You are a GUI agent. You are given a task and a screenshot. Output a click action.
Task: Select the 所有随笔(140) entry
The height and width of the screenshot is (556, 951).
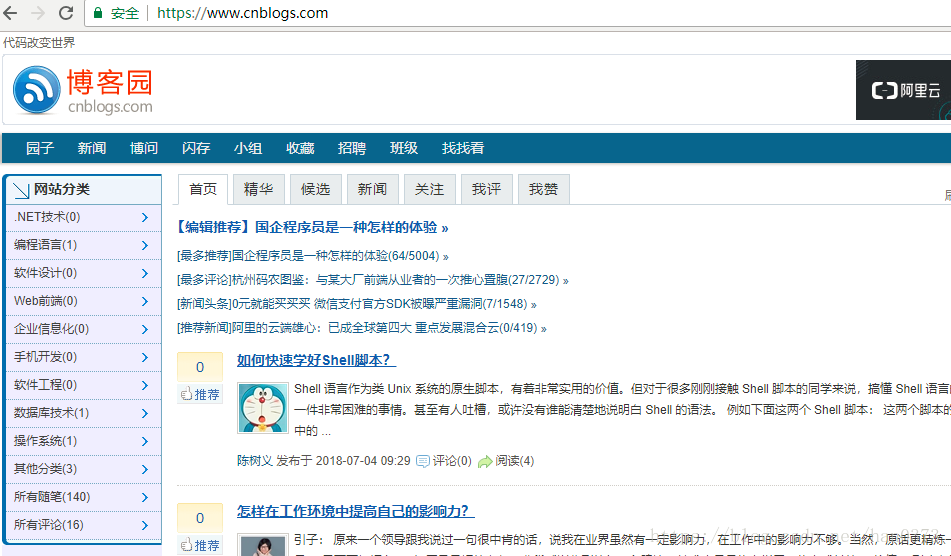tap(52, 497)
